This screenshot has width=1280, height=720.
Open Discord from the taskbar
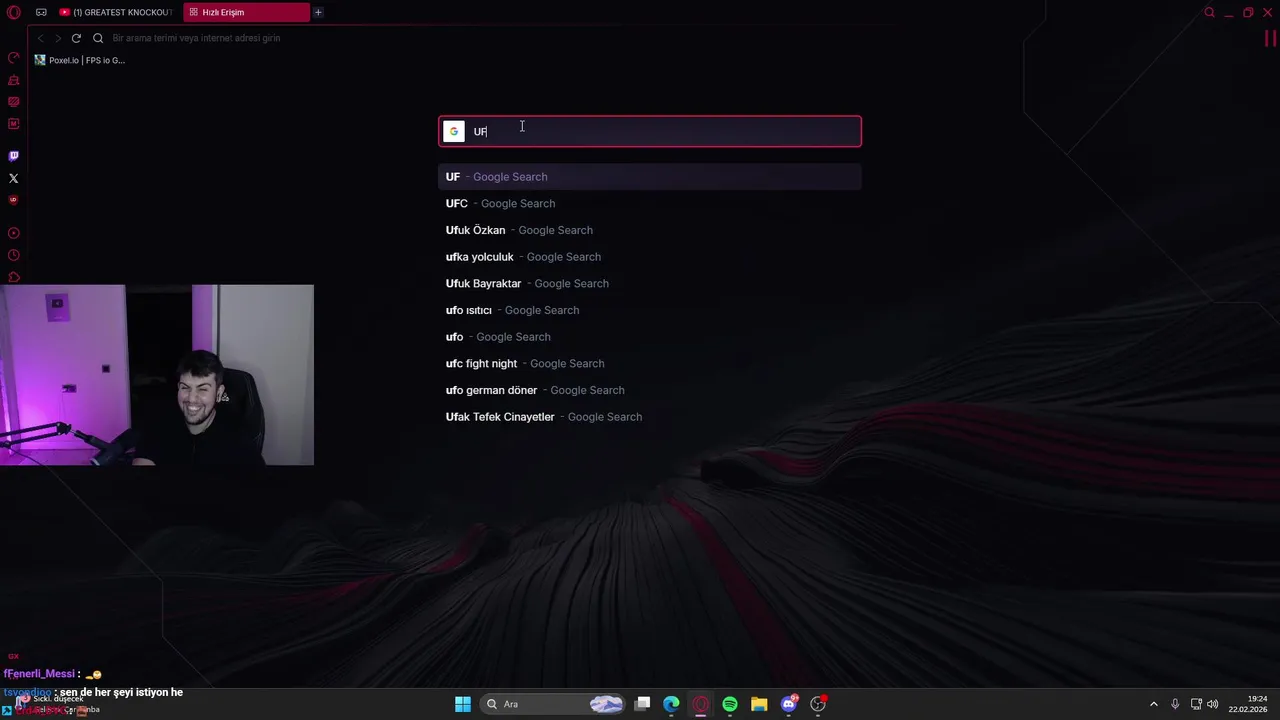[x=789, y=704]
